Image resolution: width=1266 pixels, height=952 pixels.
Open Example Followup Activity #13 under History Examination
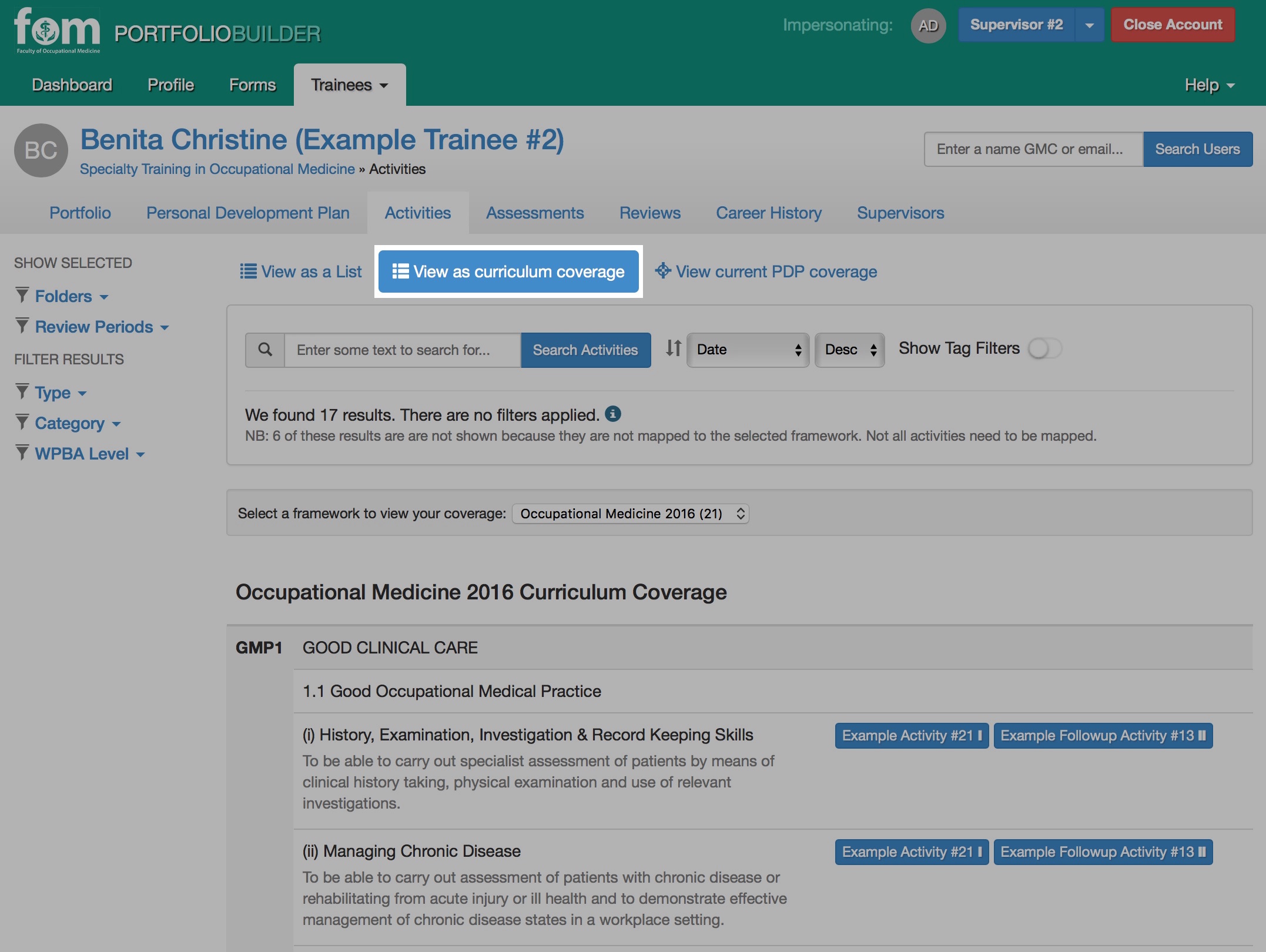coord(1103,736)
